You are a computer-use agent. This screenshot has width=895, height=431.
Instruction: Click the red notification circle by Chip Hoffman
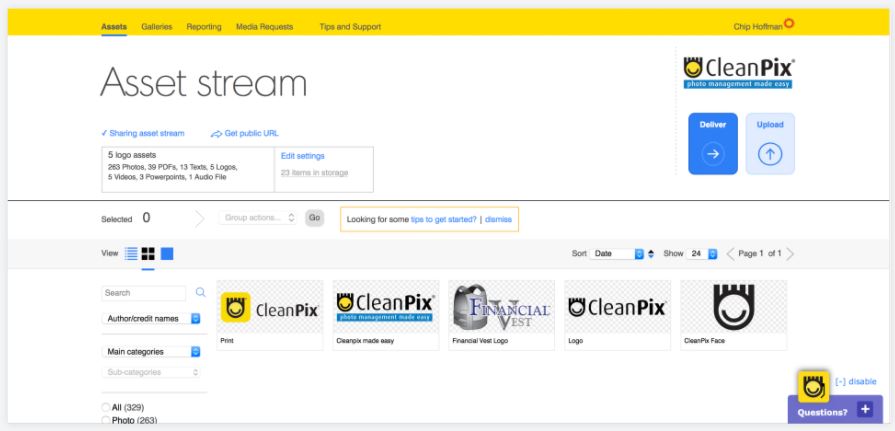tap(789, 23)
